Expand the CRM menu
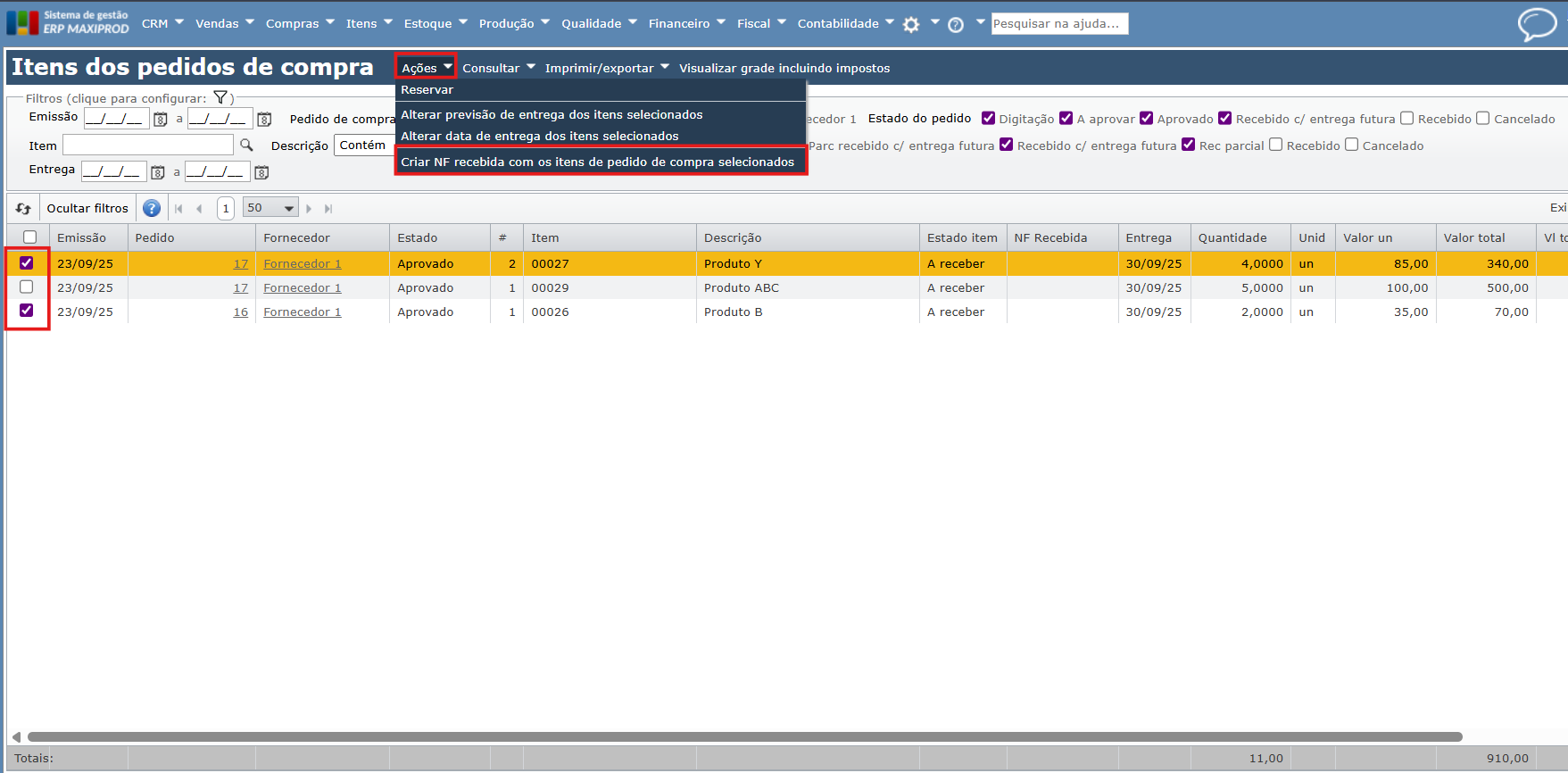This screenshot has height=773, width=1568. click(x=162, y=23)
